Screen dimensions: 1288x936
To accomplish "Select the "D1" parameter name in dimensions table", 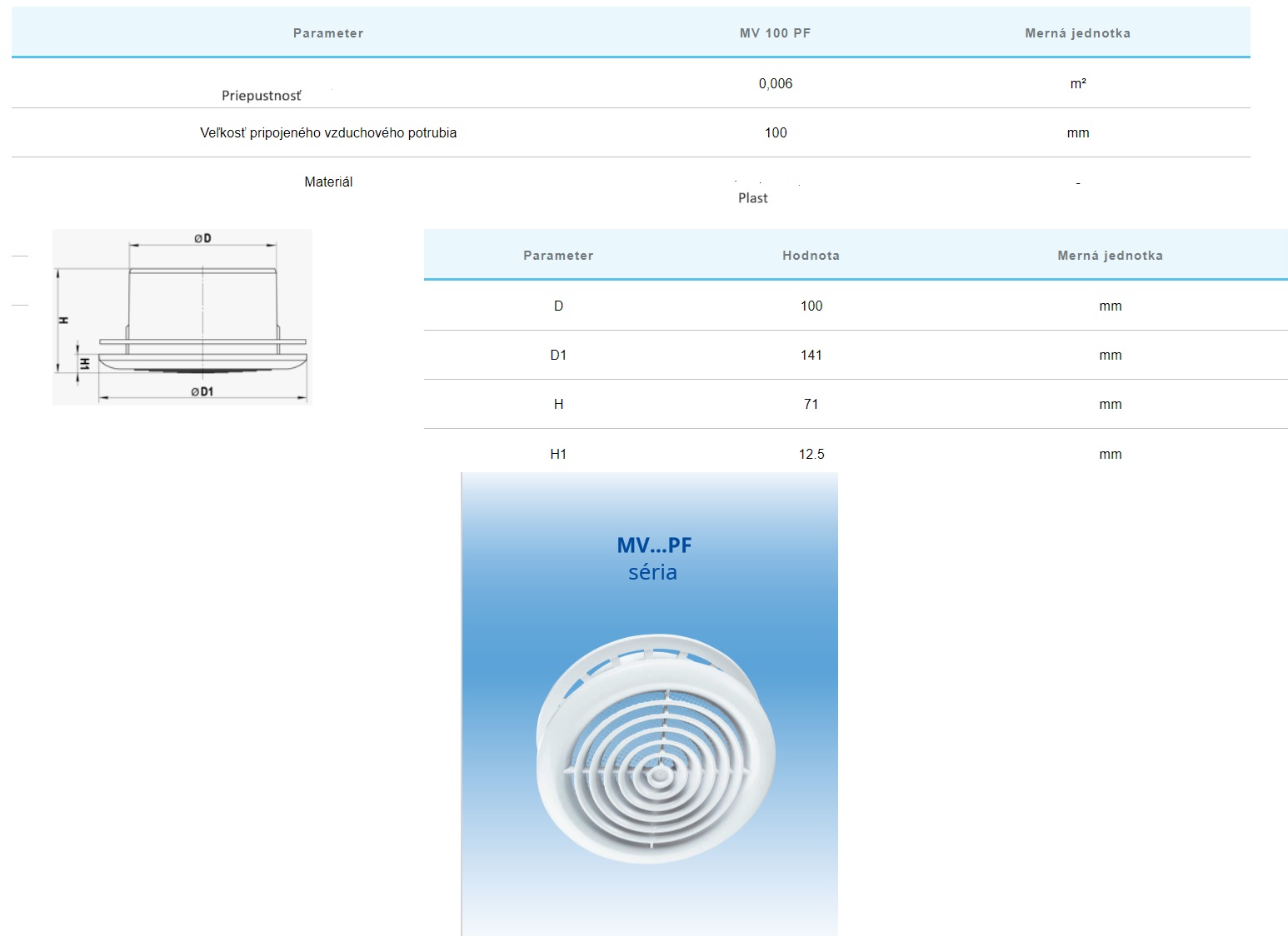I will point(558,355).
